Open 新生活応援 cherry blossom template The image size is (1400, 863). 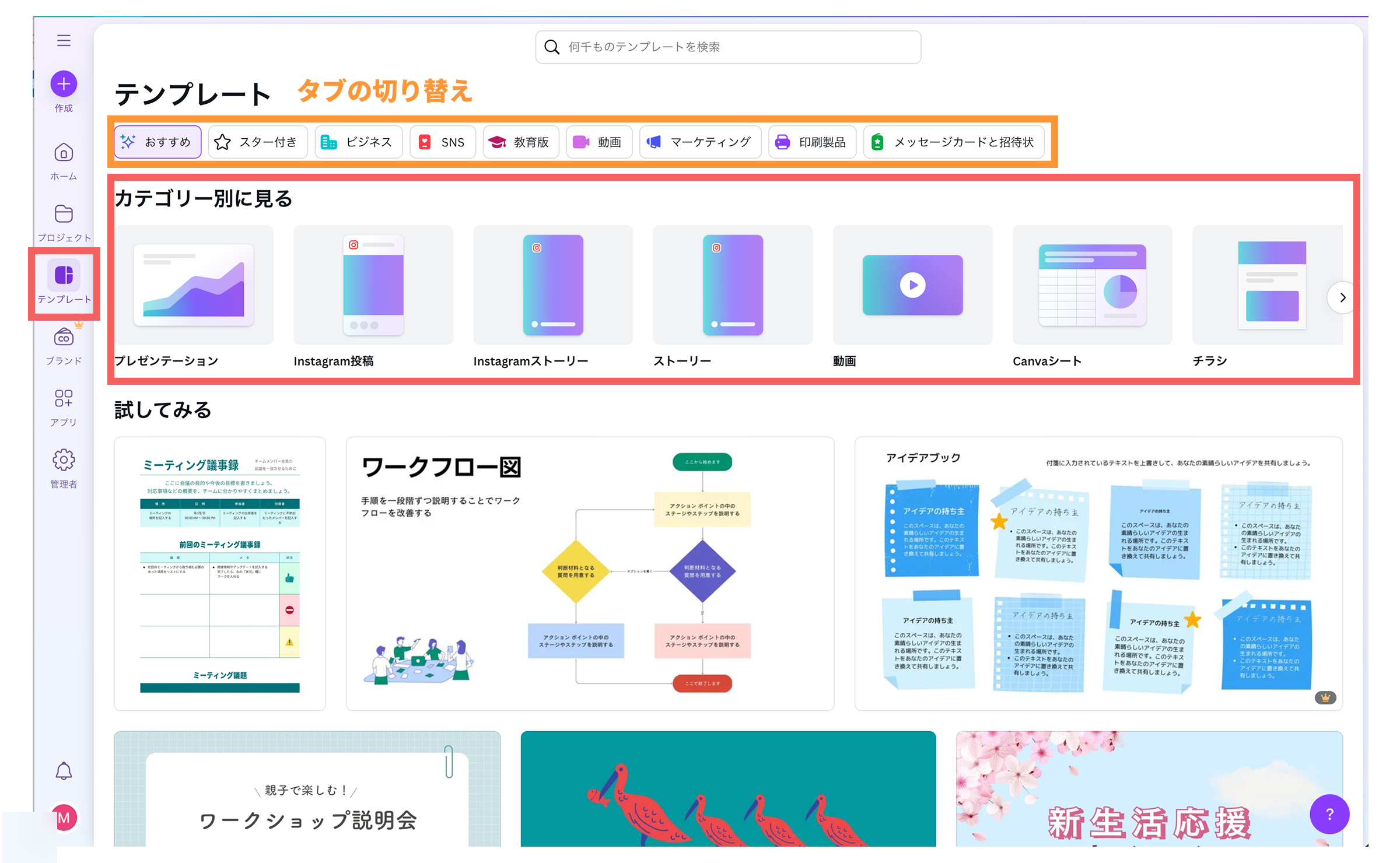[x=1149, y=789]
